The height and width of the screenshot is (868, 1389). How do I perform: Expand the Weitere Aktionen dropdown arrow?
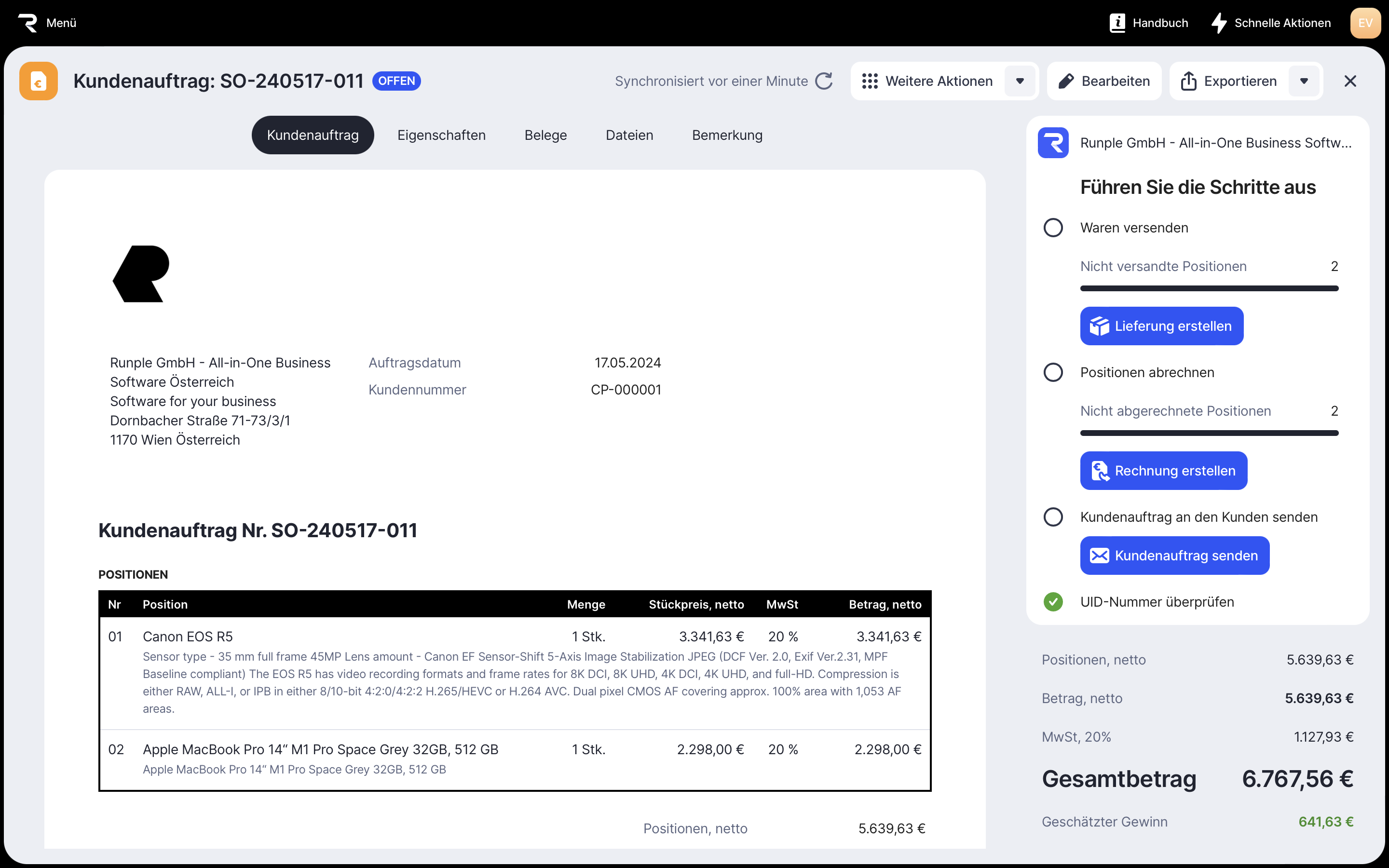[1020, 81]
